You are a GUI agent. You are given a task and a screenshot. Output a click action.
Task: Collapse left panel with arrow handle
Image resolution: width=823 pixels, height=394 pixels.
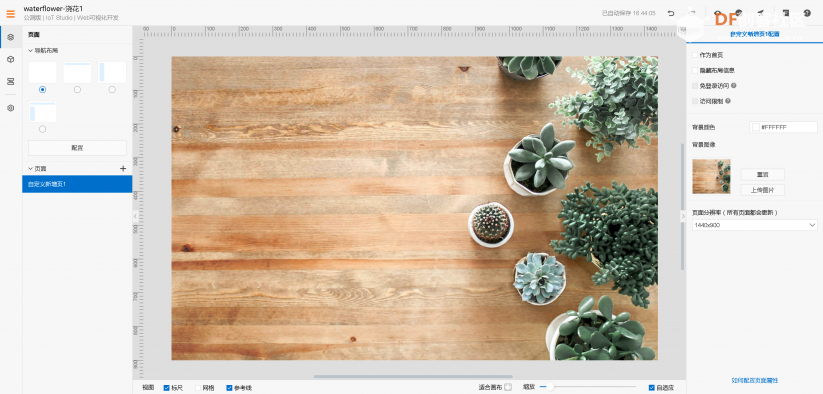(x=135, y=216)
